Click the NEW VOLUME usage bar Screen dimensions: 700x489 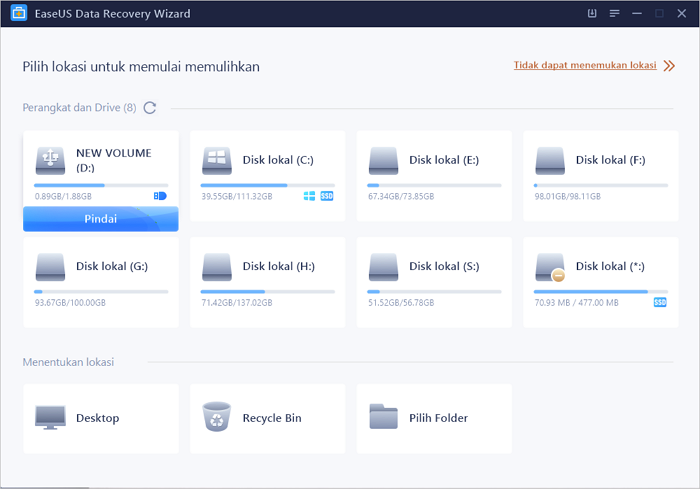click(x=101, y=185)
